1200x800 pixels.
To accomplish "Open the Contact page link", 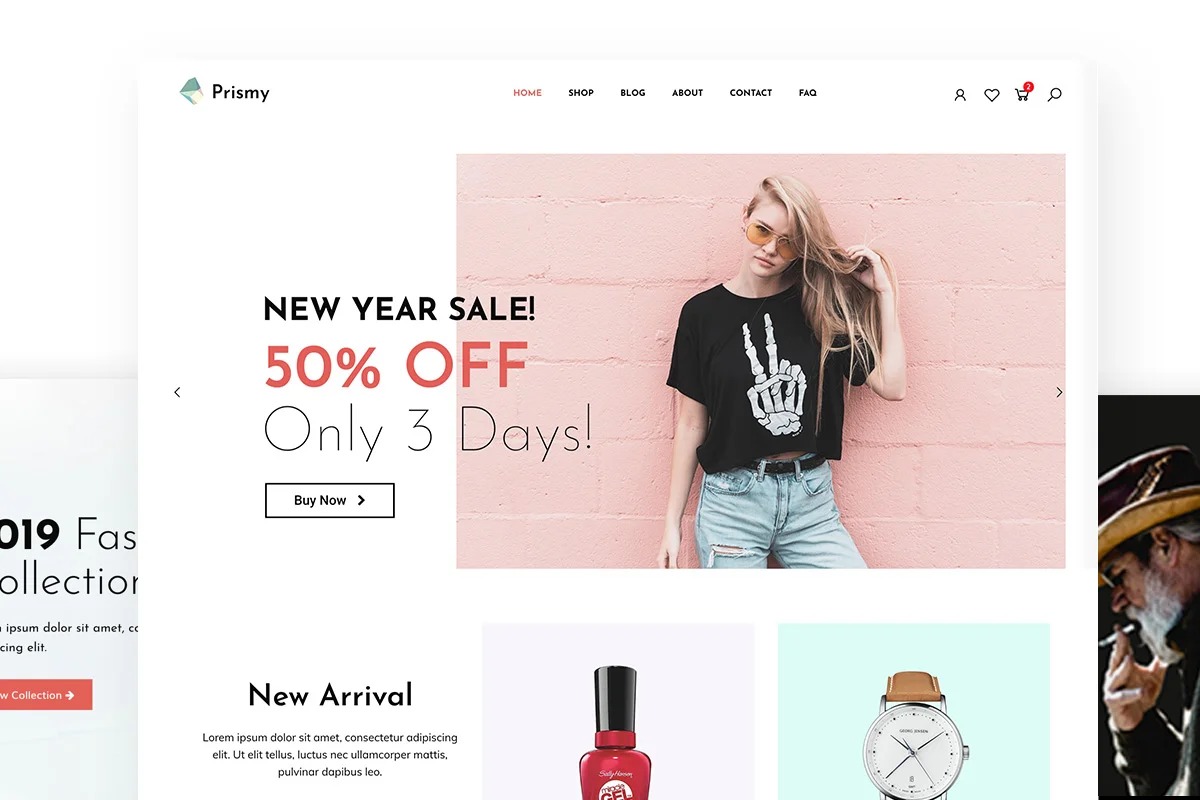I will click(x=751, y=93).
